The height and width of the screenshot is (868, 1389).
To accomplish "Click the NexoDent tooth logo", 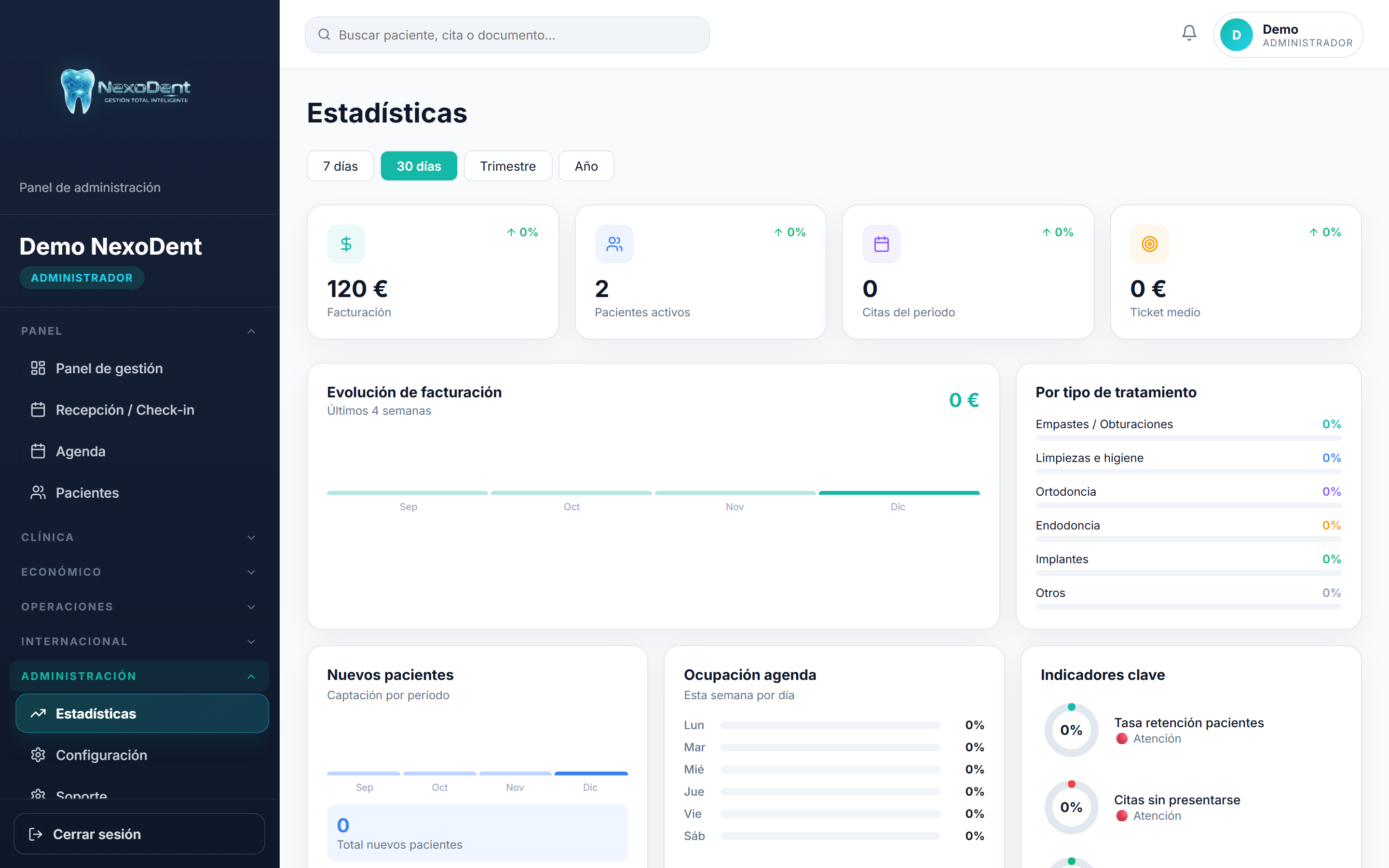I will click(x=126, y=91).
